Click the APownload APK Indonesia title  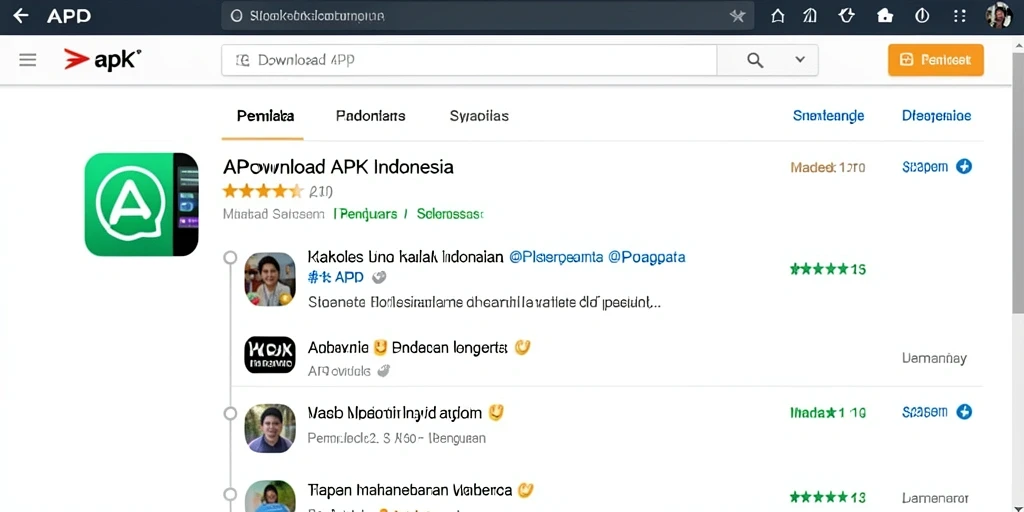(x=338, y=167)
